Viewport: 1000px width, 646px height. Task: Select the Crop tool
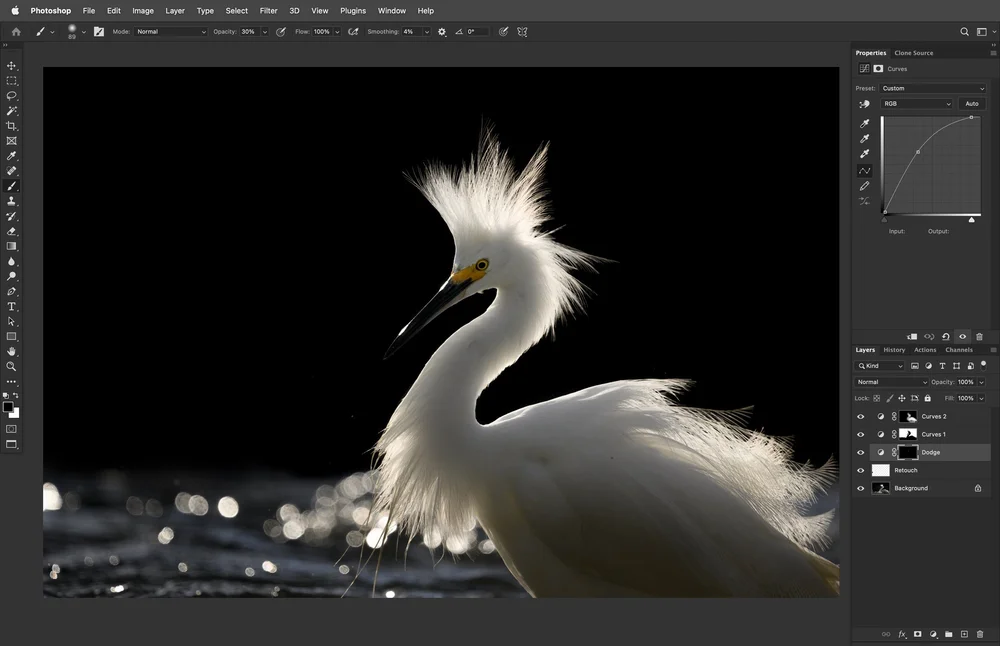tap(12, 126)
